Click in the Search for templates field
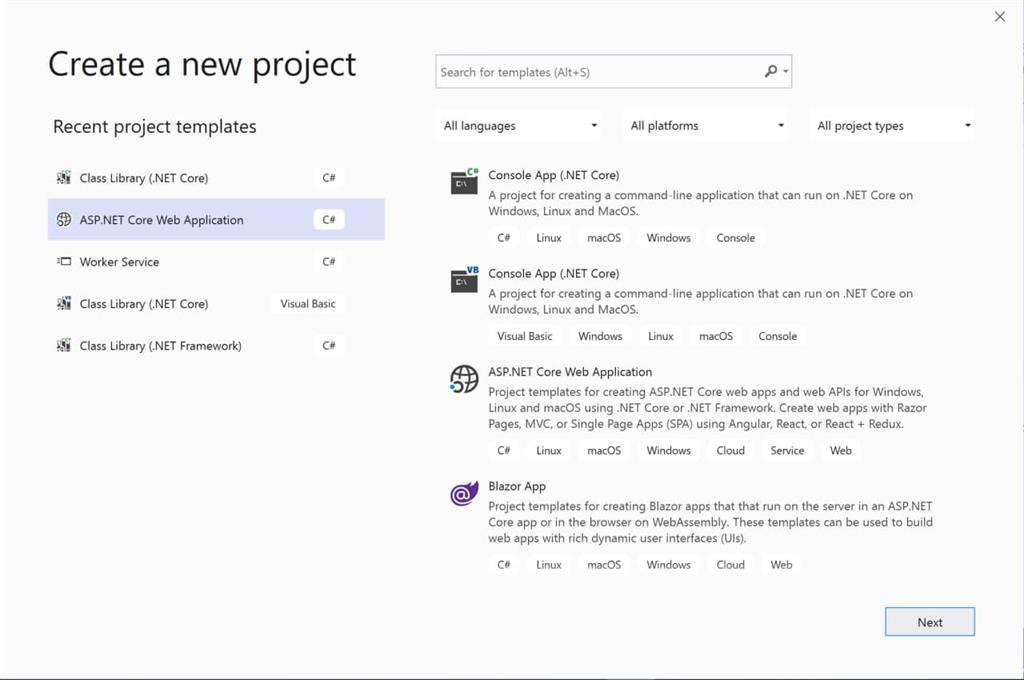The image size is (1024, 680). [598, 72]
